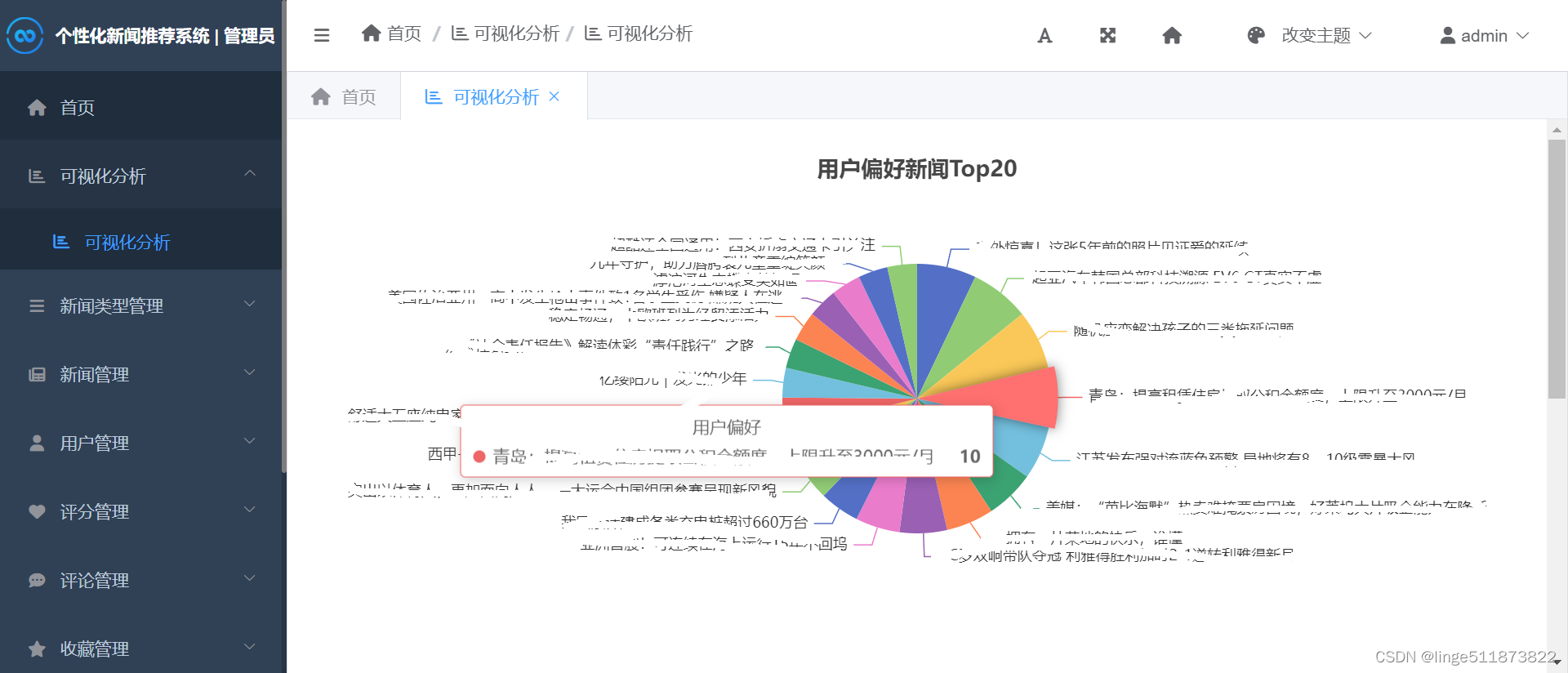Click the 新闻管理 newspaper icon

pos(37,374)
